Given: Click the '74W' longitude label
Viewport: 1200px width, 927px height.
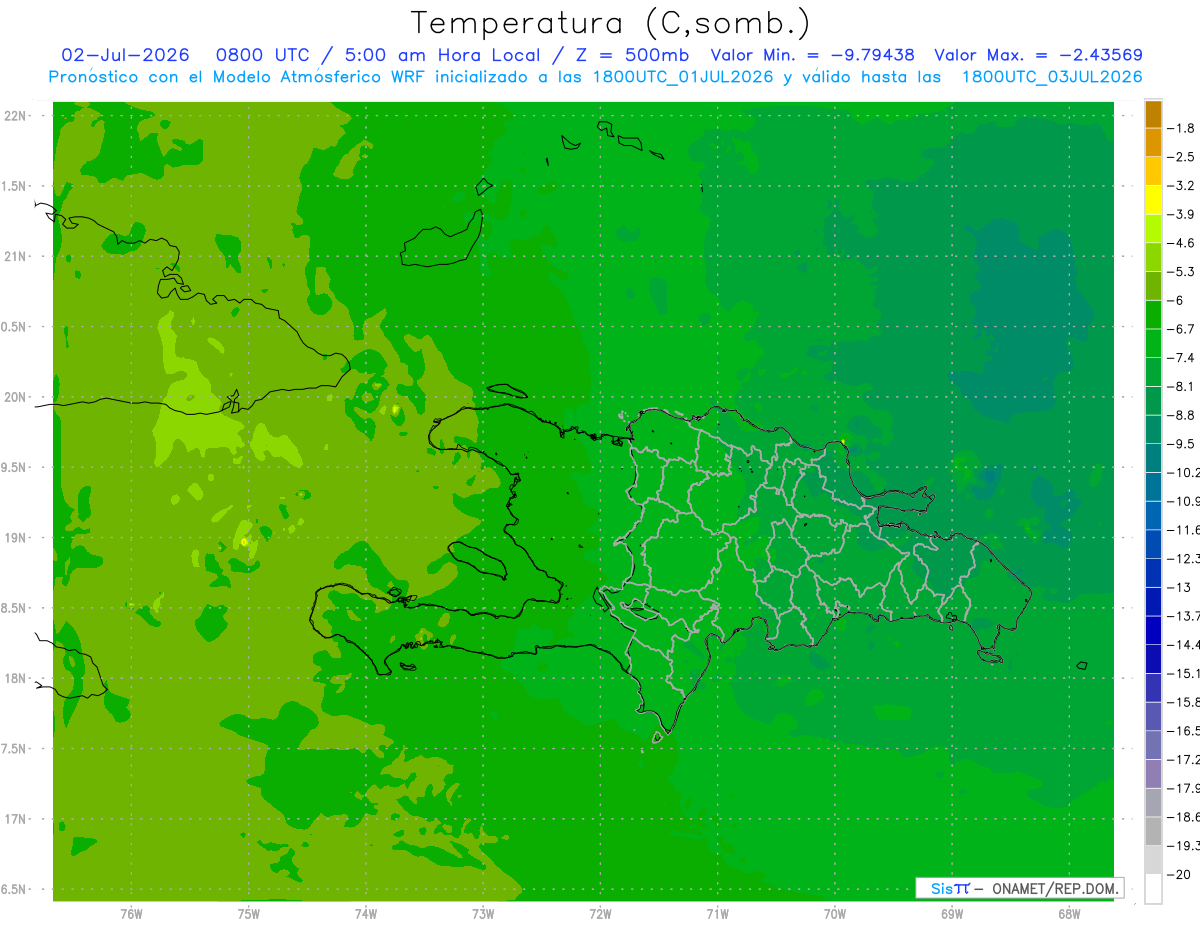Looking at the screenshot, I should (366, 913).
